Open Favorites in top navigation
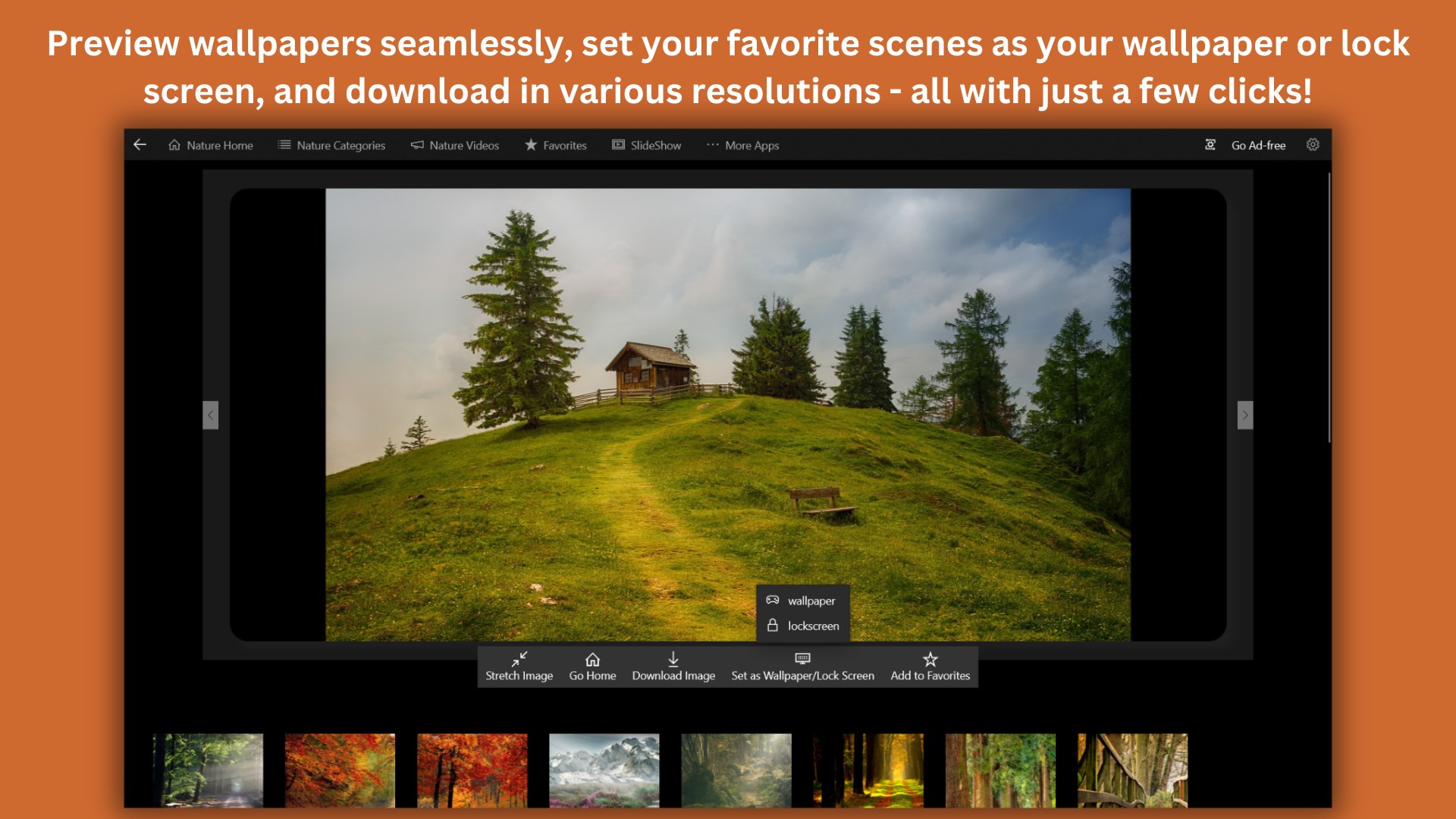The width and height of the screenshot is (1456, 819). pyautogui.click(x=556, y=145)
